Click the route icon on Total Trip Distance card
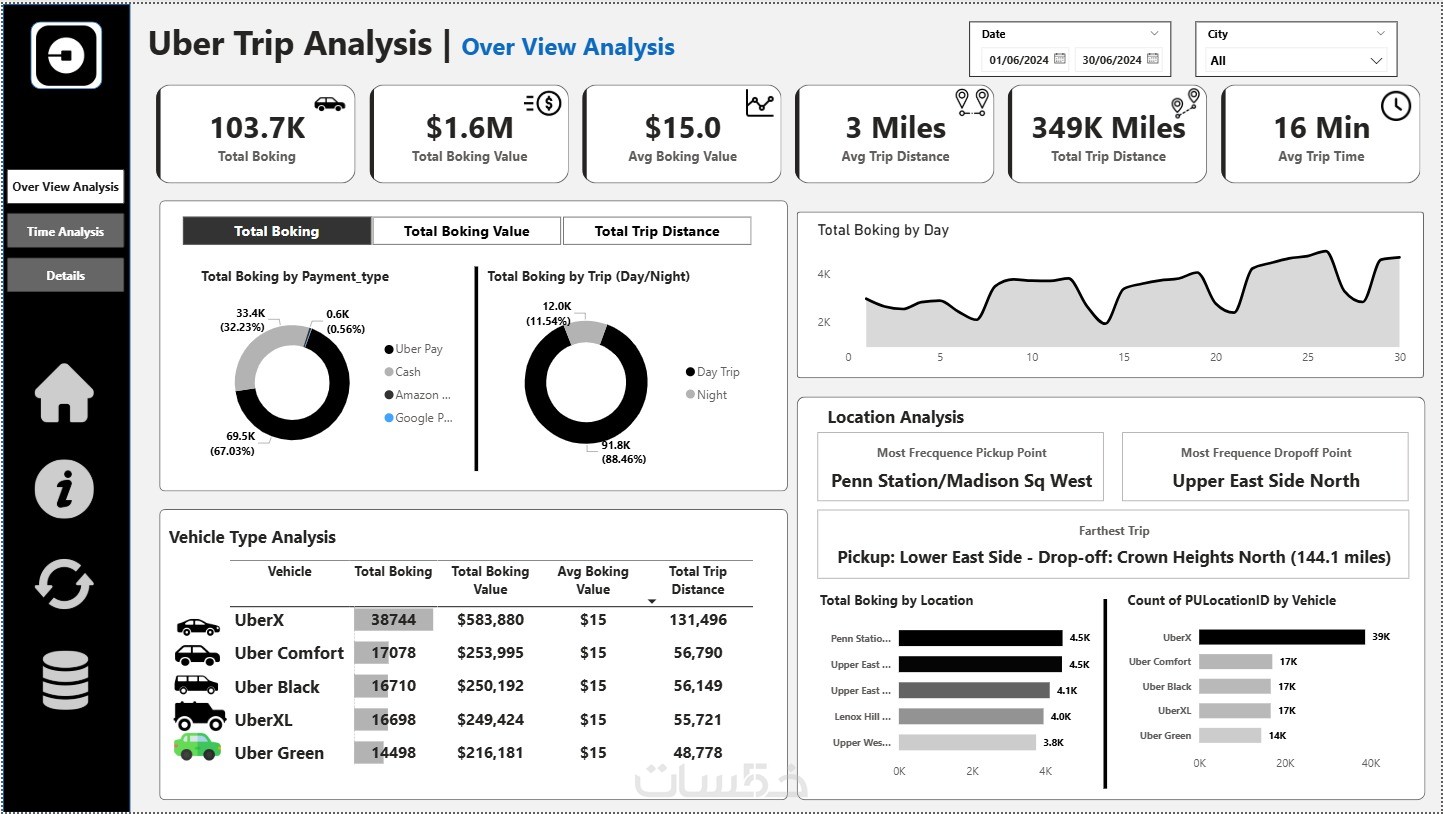 coord(1185,102)
